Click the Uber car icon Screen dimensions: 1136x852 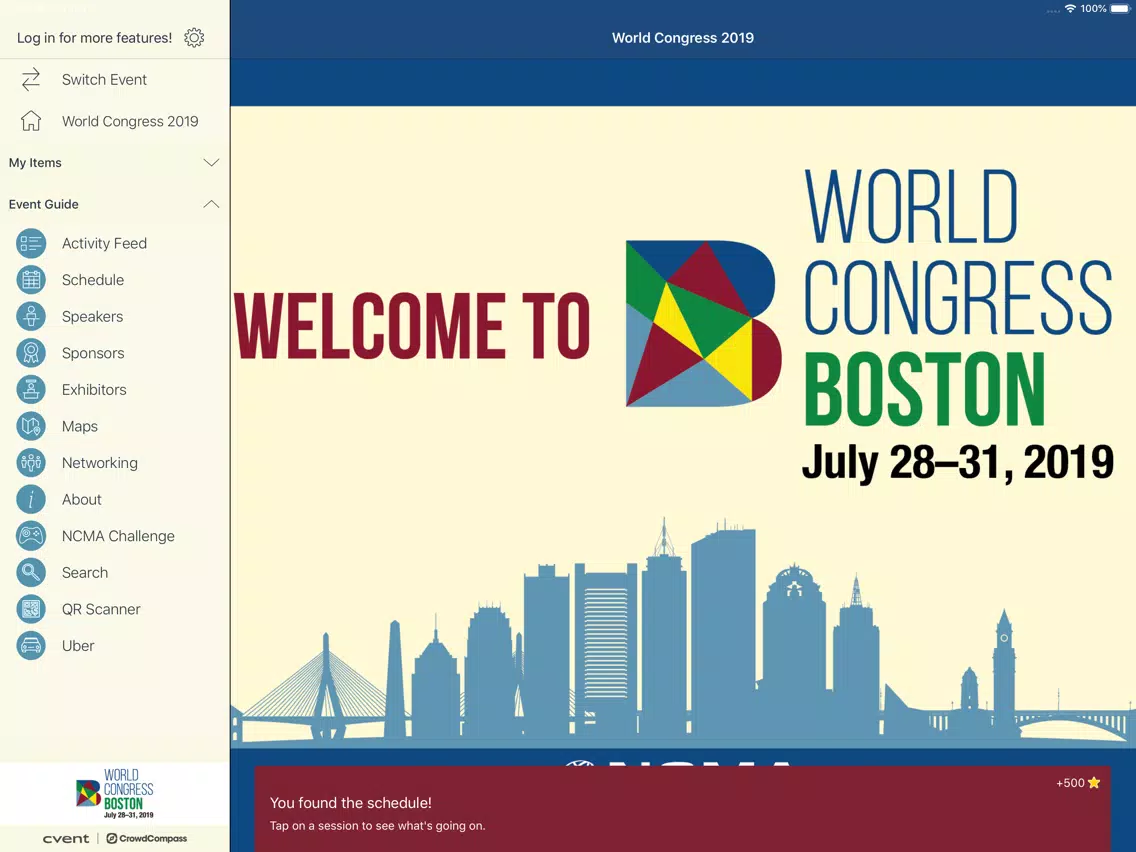(x=31, y=646)
